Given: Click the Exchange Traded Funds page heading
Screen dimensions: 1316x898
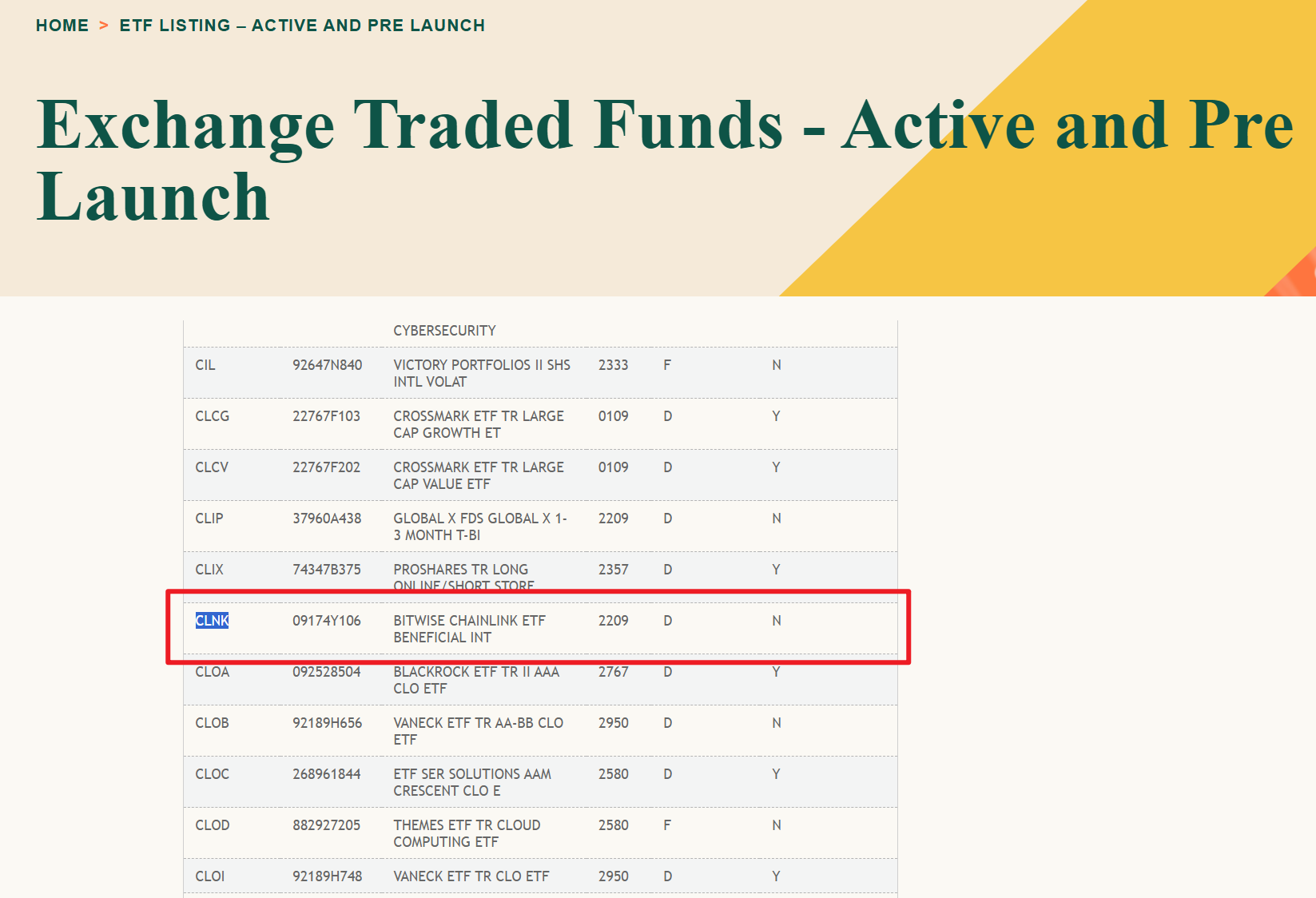Looking at the screenshot, I should click(x=663, y=160).
